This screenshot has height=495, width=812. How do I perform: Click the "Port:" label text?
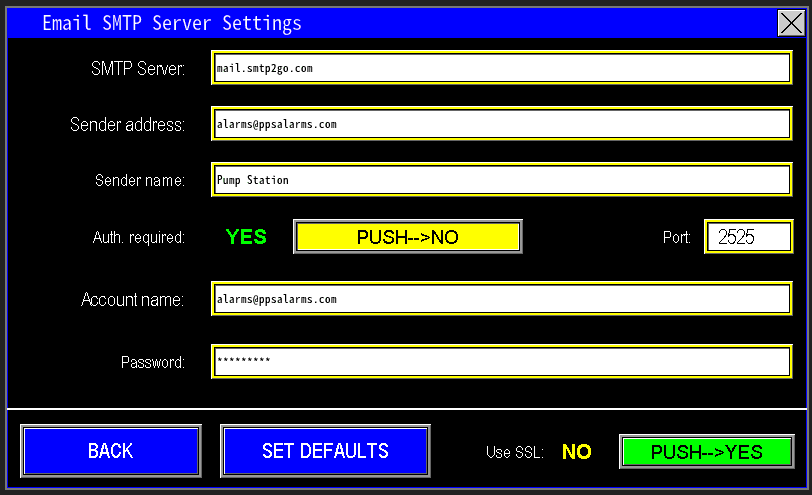676,238
